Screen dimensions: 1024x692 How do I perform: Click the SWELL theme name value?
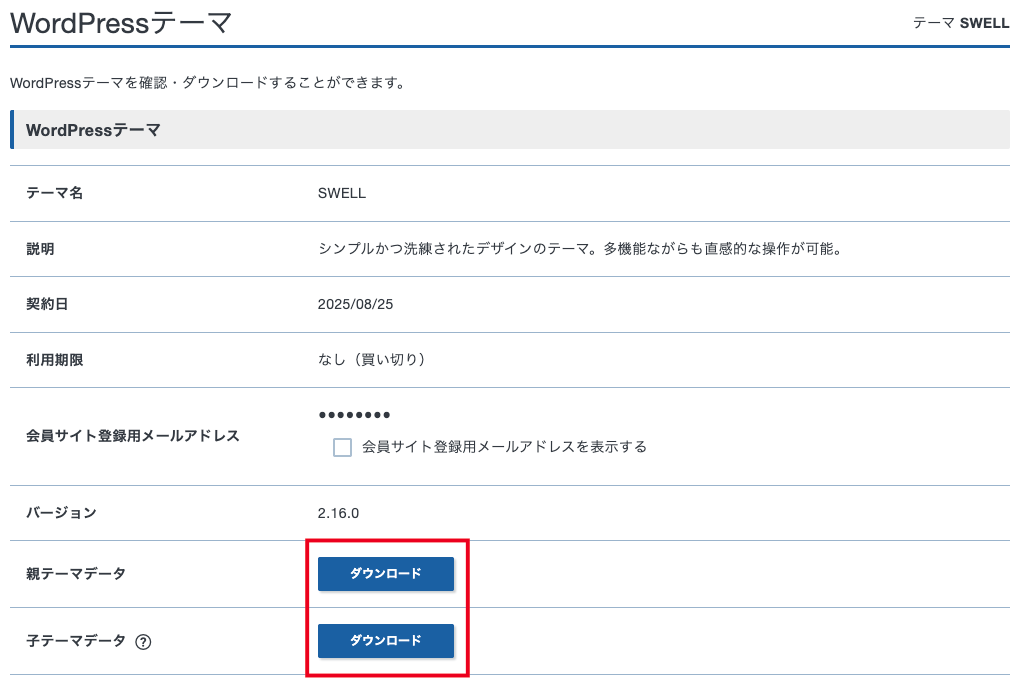coord(342,193)
